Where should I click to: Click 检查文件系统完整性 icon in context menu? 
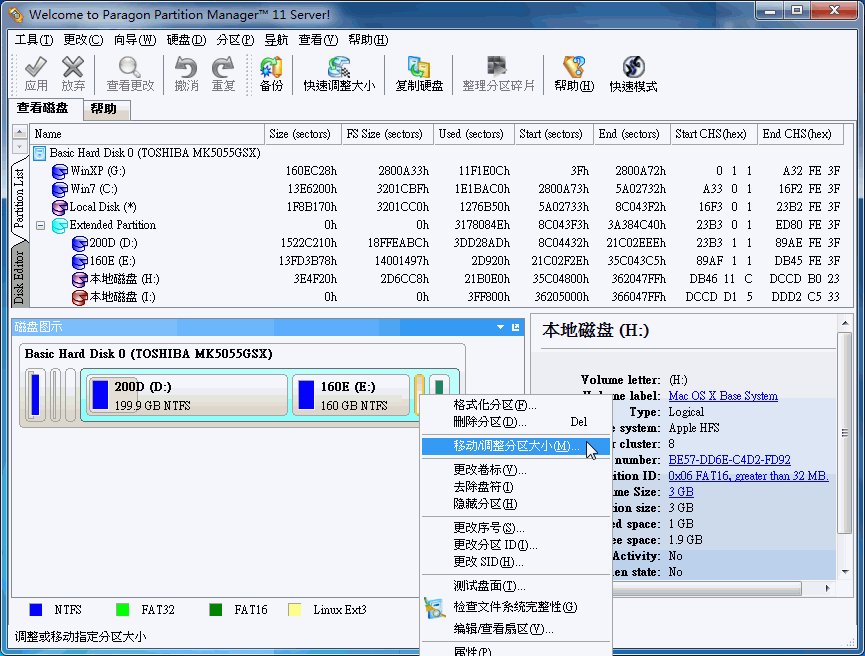(435, 607)
